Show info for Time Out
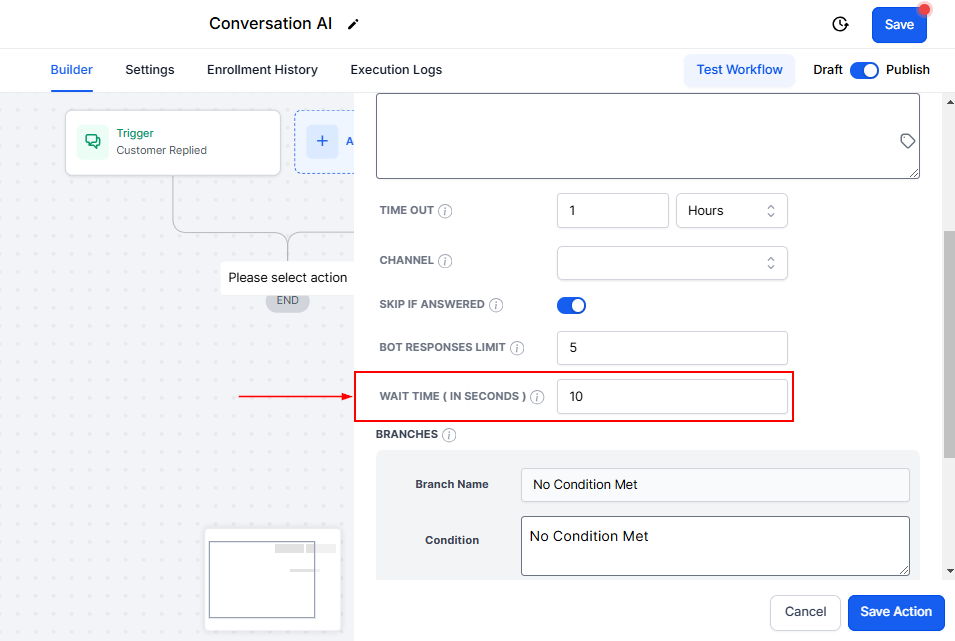 [445, 211]
